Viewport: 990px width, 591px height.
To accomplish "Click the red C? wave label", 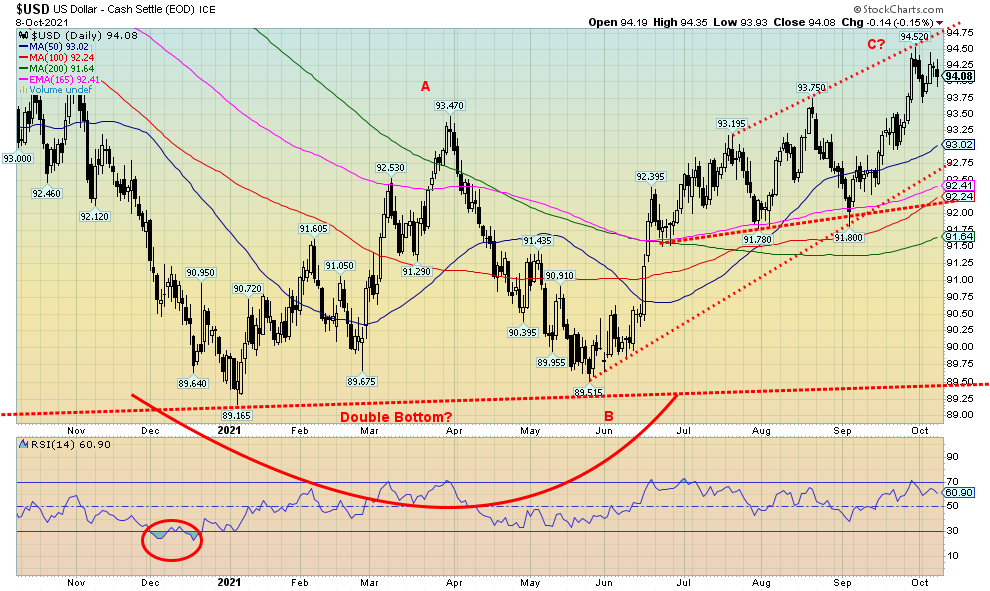I will [x=876, y=43].
